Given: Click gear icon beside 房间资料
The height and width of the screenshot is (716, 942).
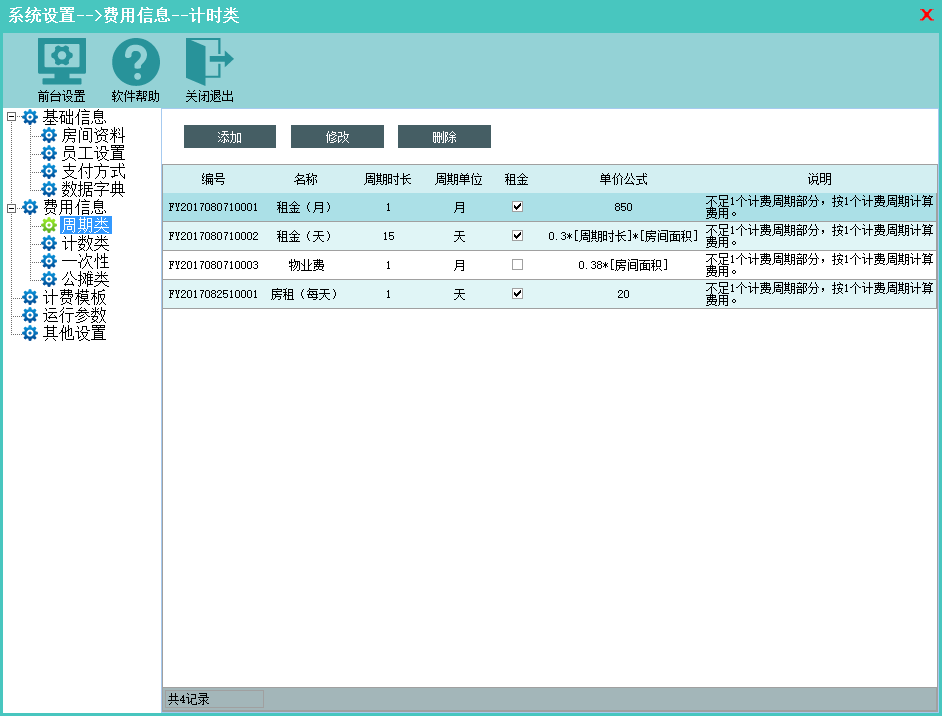Looking at the screenshot, I should click(49, 135).
